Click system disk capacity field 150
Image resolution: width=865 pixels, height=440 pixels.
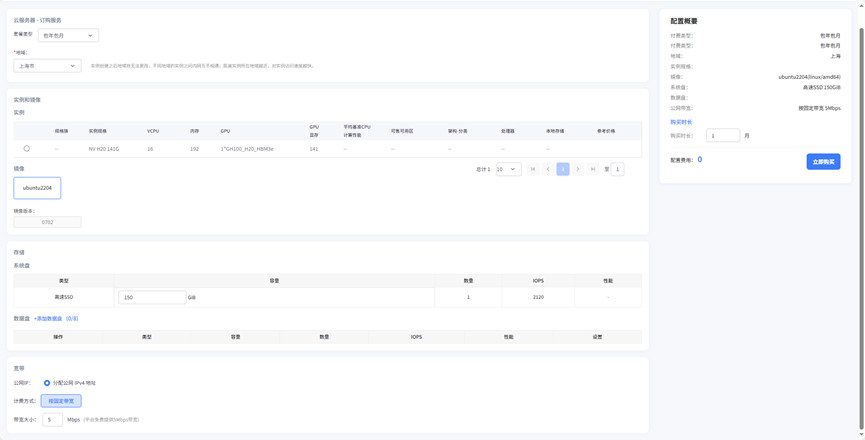(x=152, y=297)
